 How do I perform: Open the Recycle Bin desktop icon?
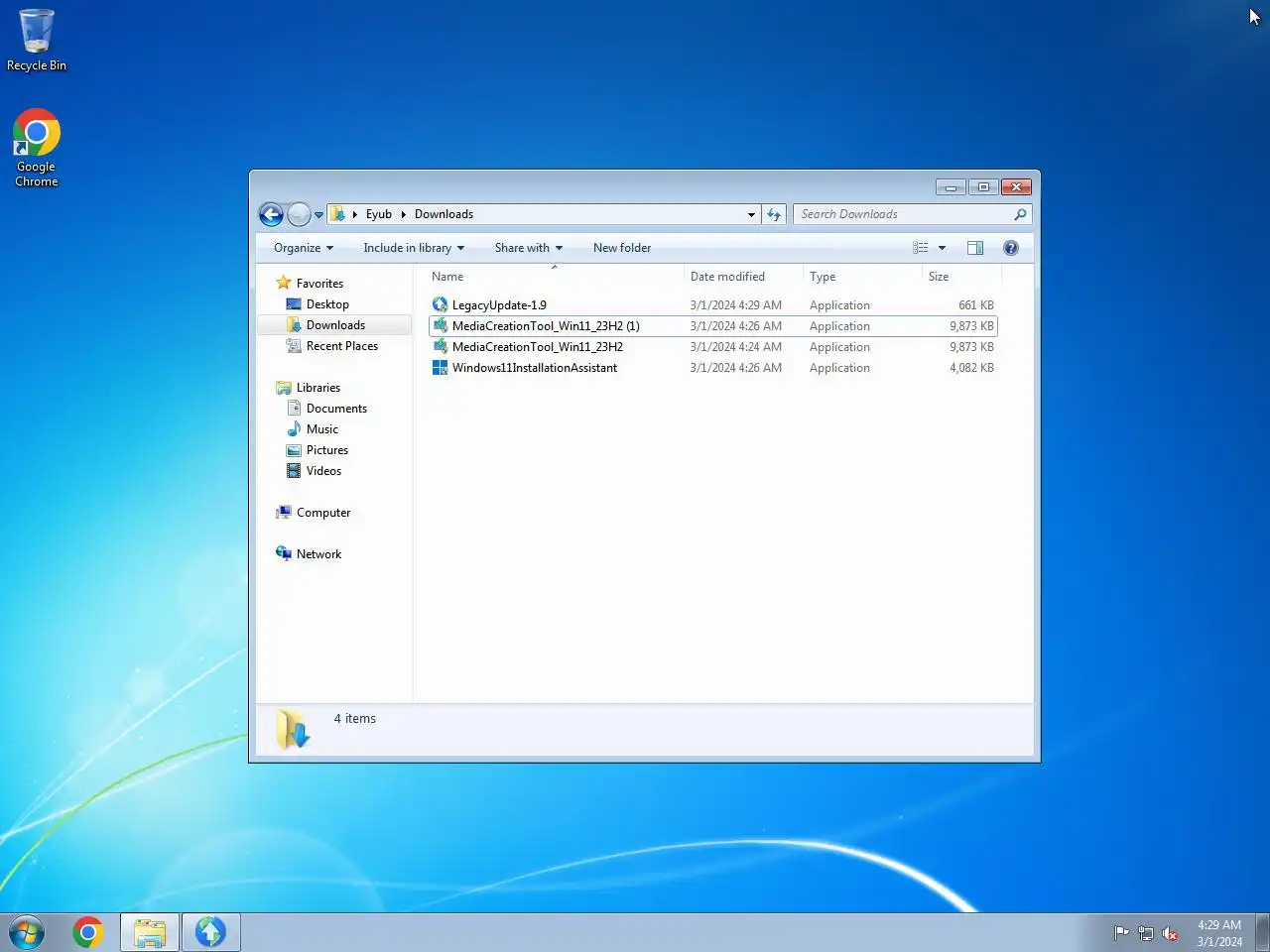[37, 40]
